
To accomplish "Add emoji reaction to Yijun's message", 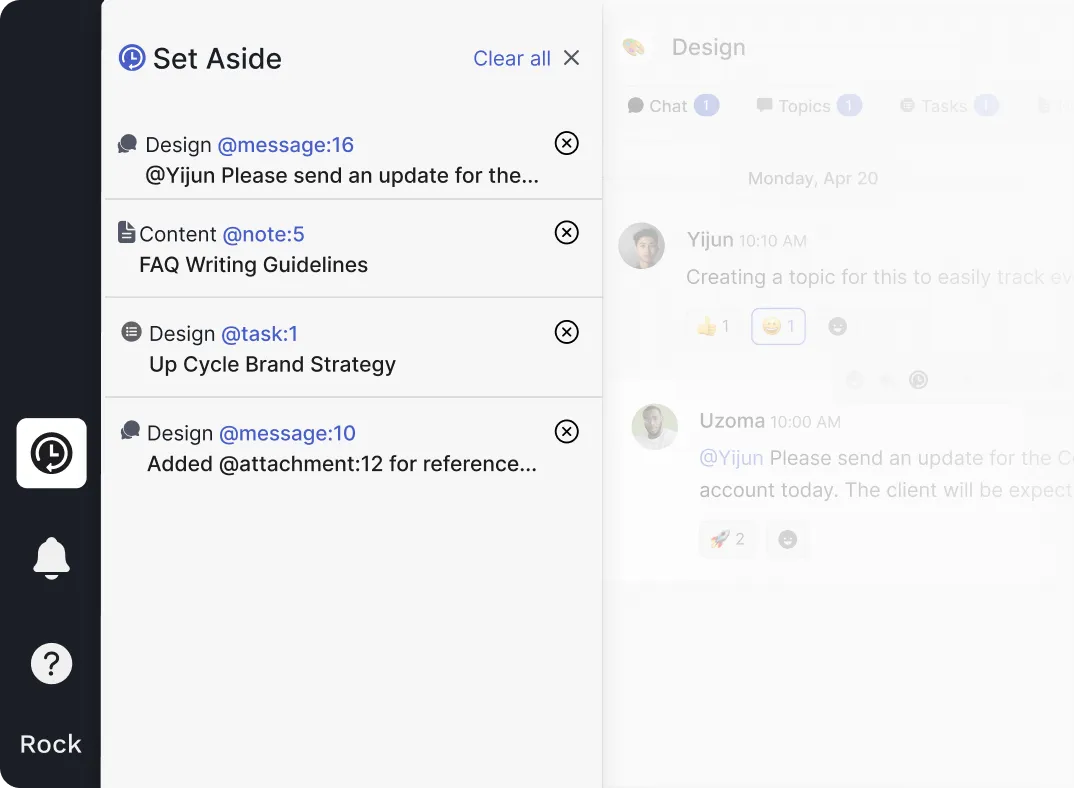I will 838,327.
